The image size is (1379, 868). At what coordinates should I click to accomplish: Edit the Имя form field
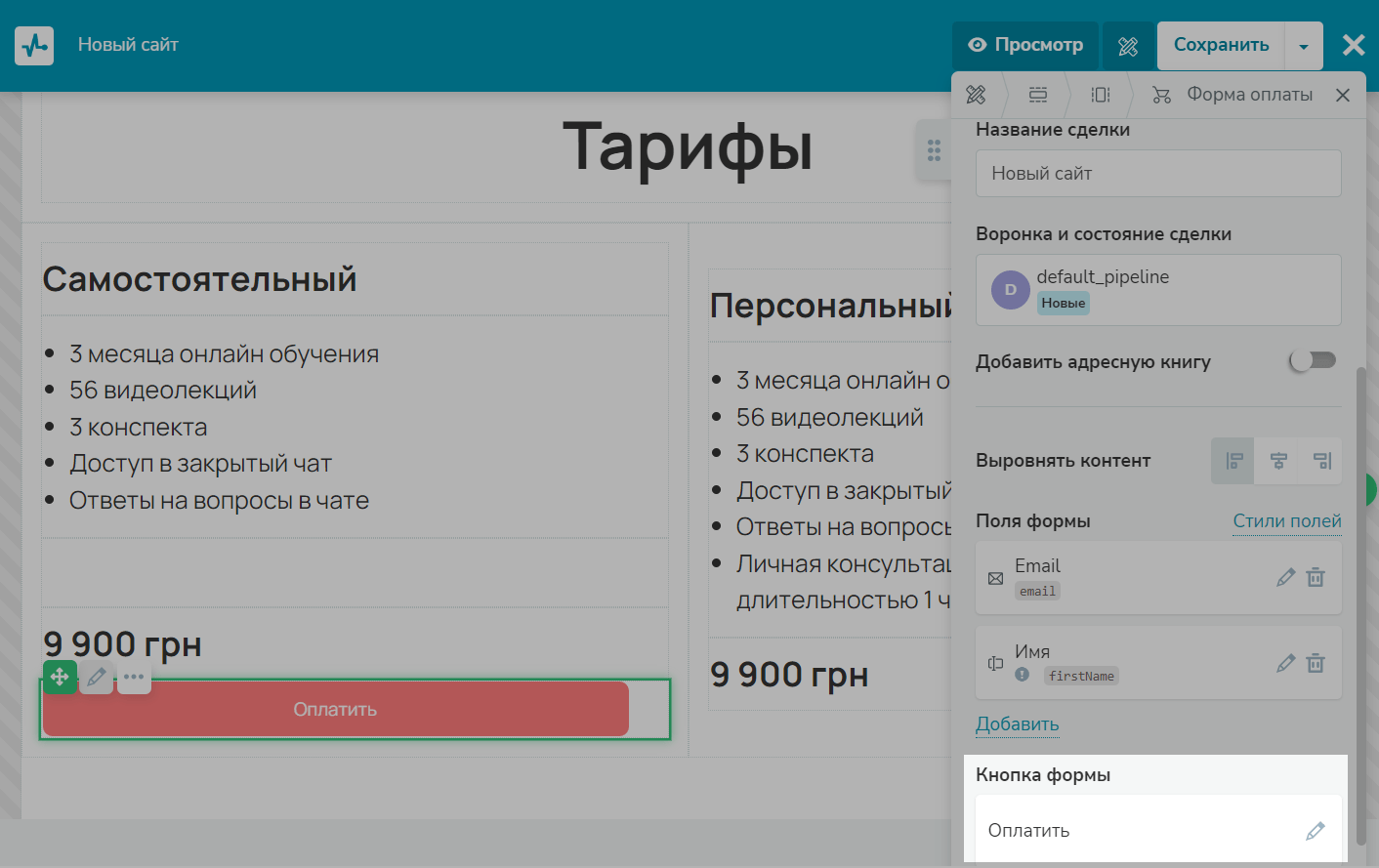(1285, 663)
